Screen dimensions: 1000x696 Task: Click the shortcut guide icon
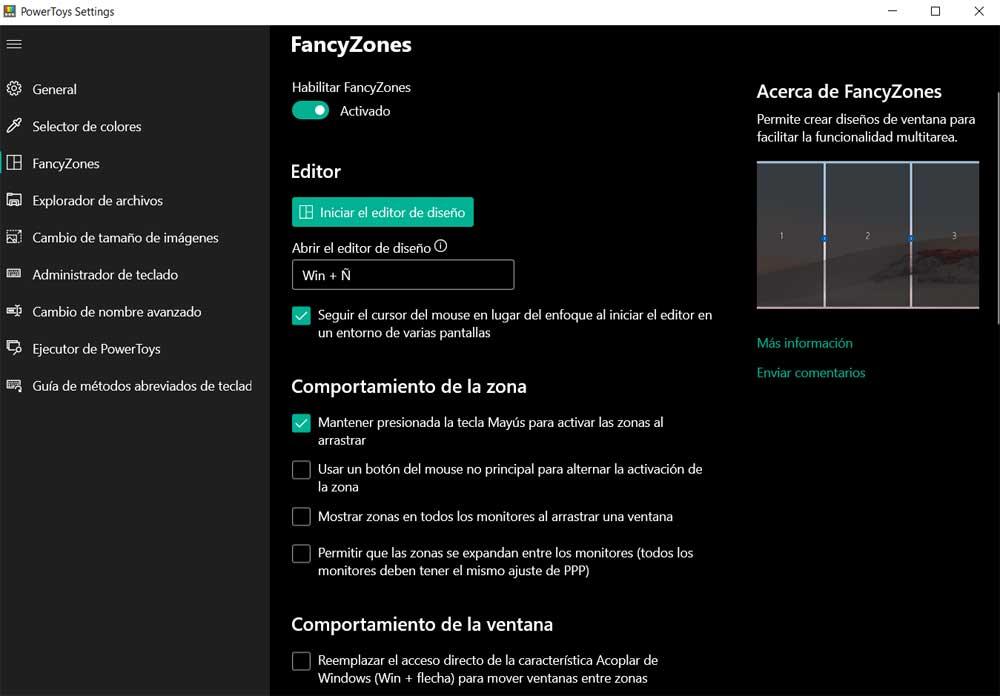(x=14, y=385)
